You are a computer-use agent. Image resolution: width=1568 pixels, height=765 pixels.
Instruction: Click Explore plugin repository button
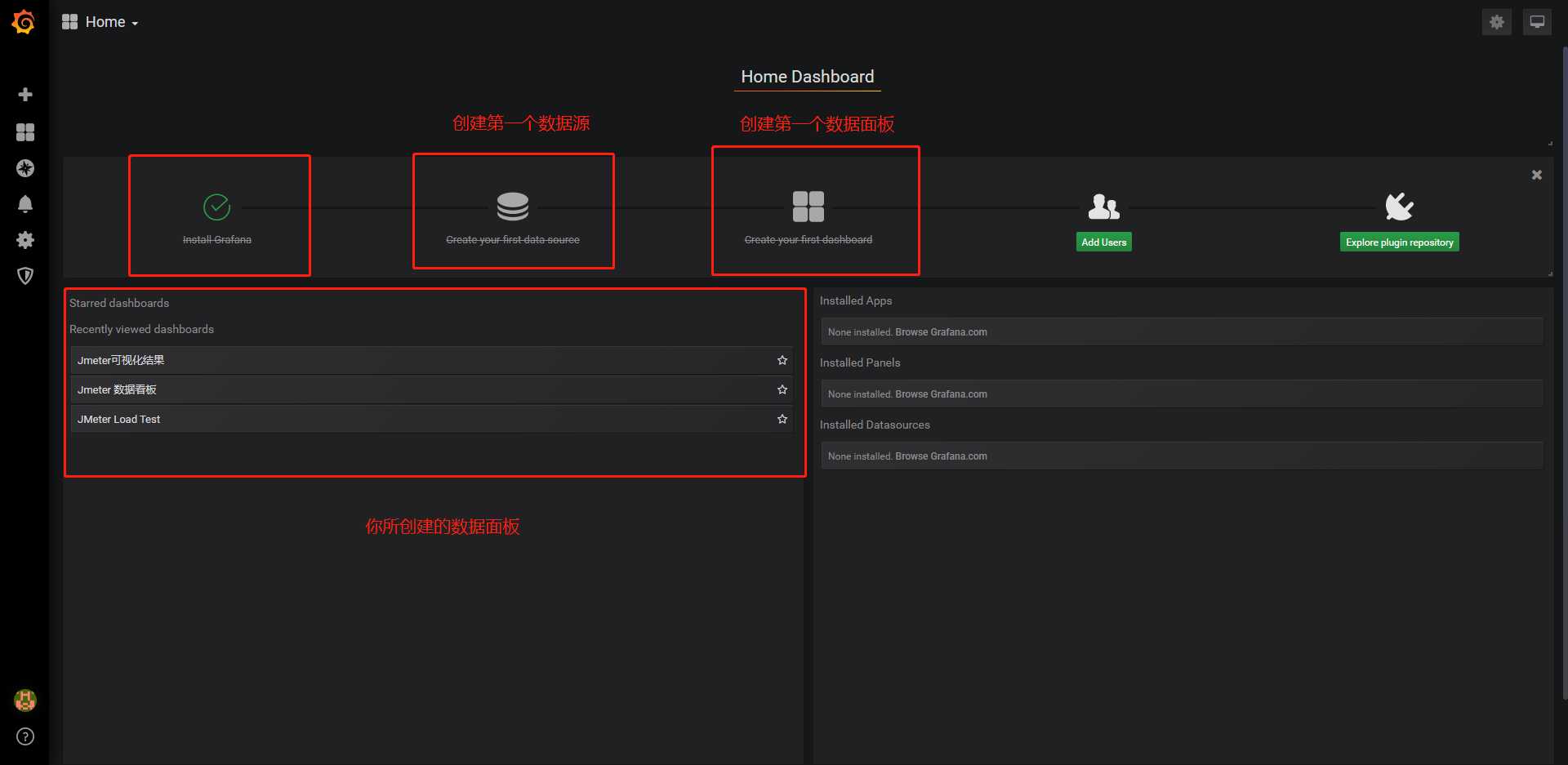1400,242
